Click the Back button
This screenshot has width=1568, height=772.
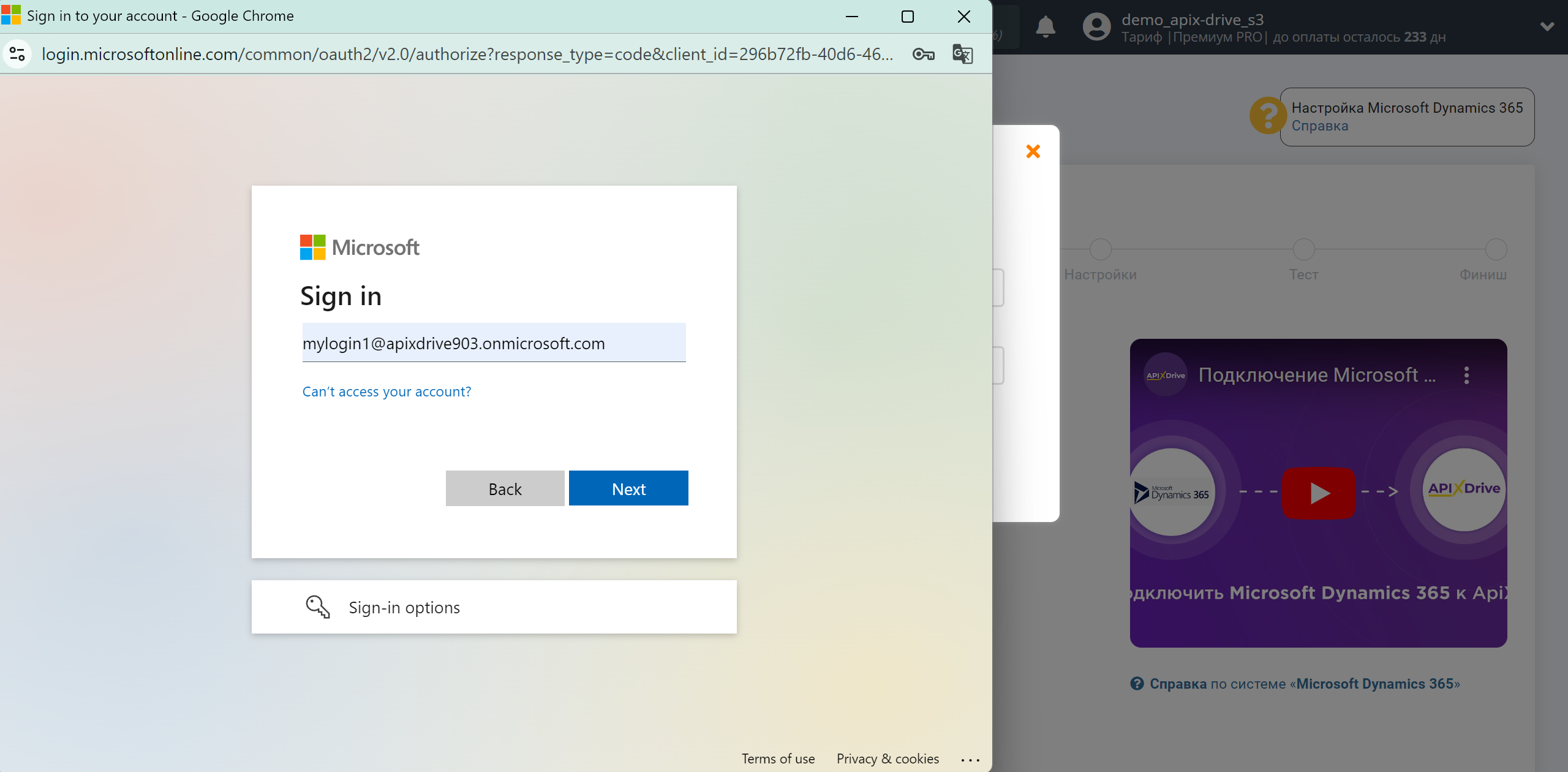505,488
